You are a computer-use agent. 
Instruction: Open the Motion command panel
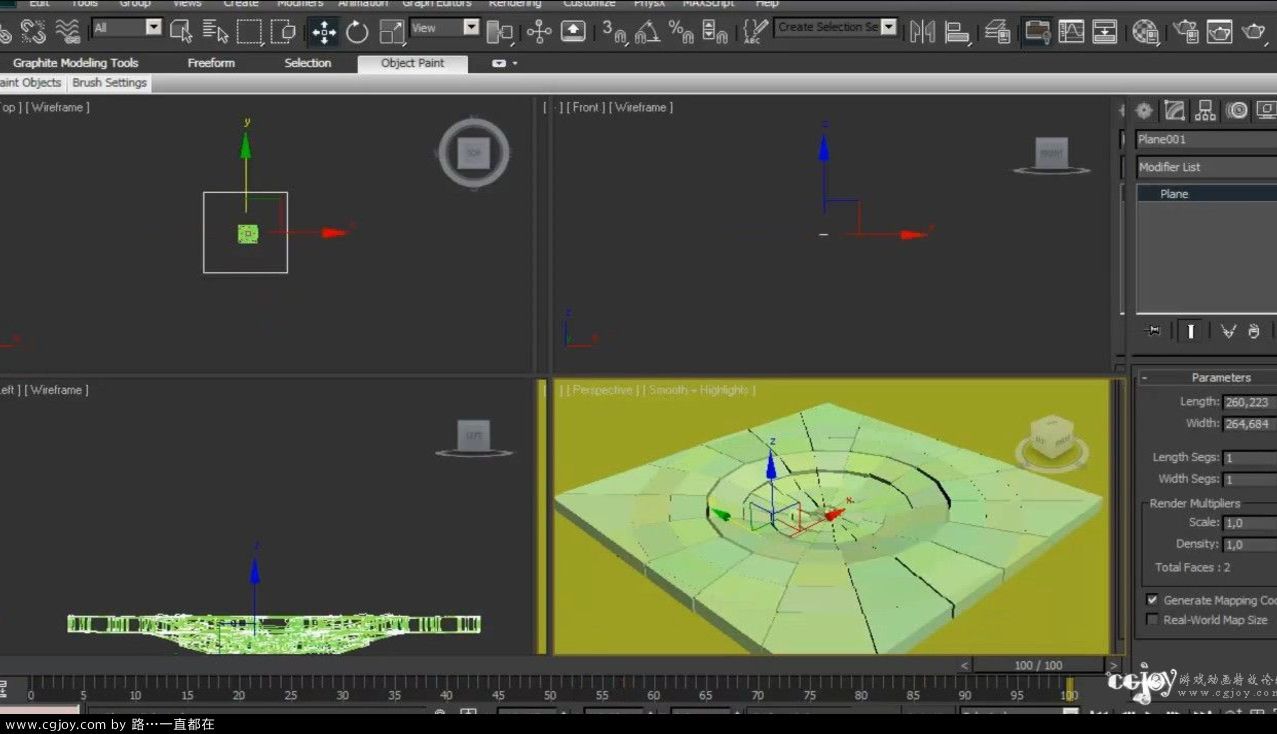pyautogui.click(x=1238, y=110)
